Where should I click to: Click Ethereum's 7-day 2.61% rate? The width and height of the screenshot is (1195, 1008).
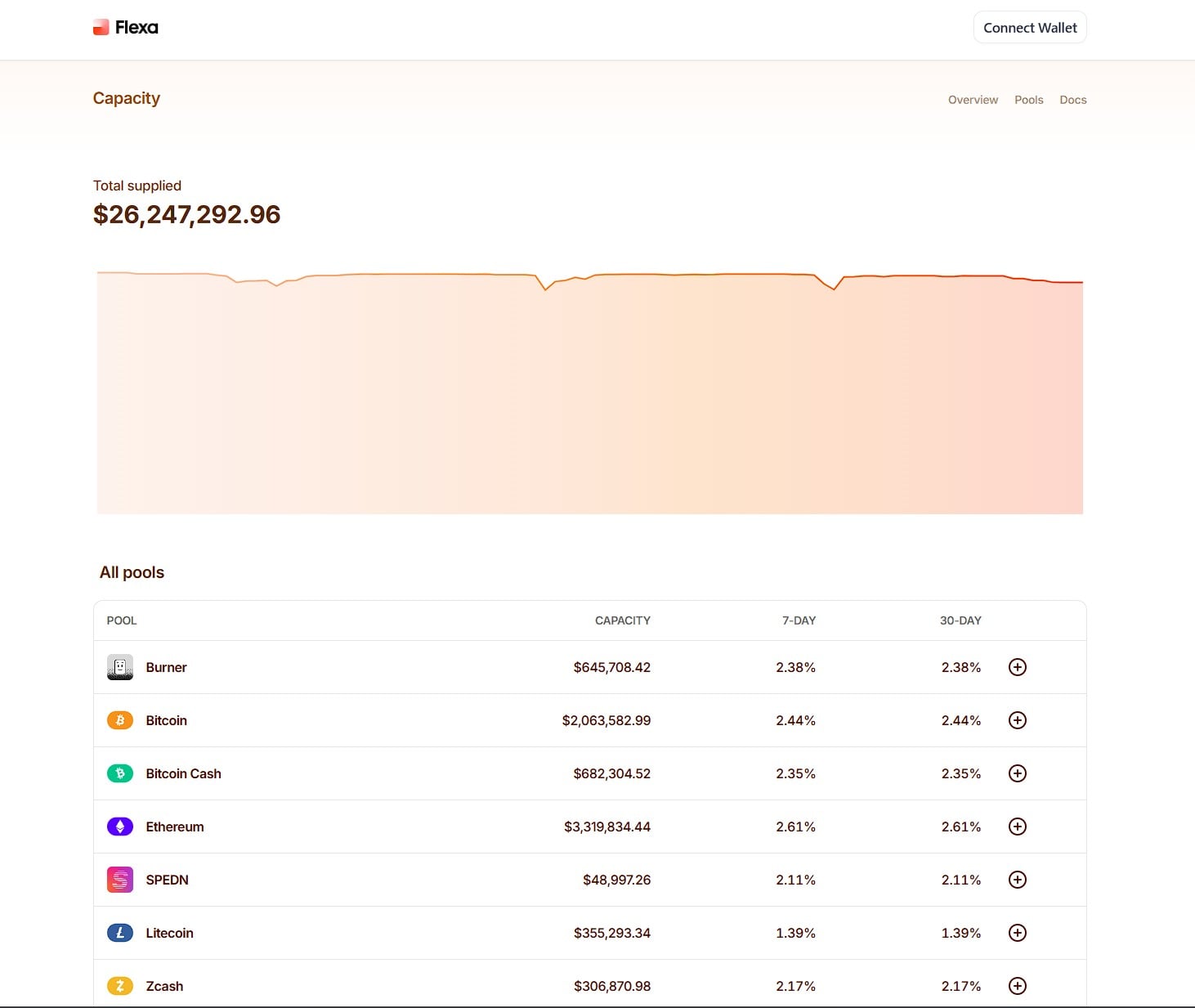796,827
